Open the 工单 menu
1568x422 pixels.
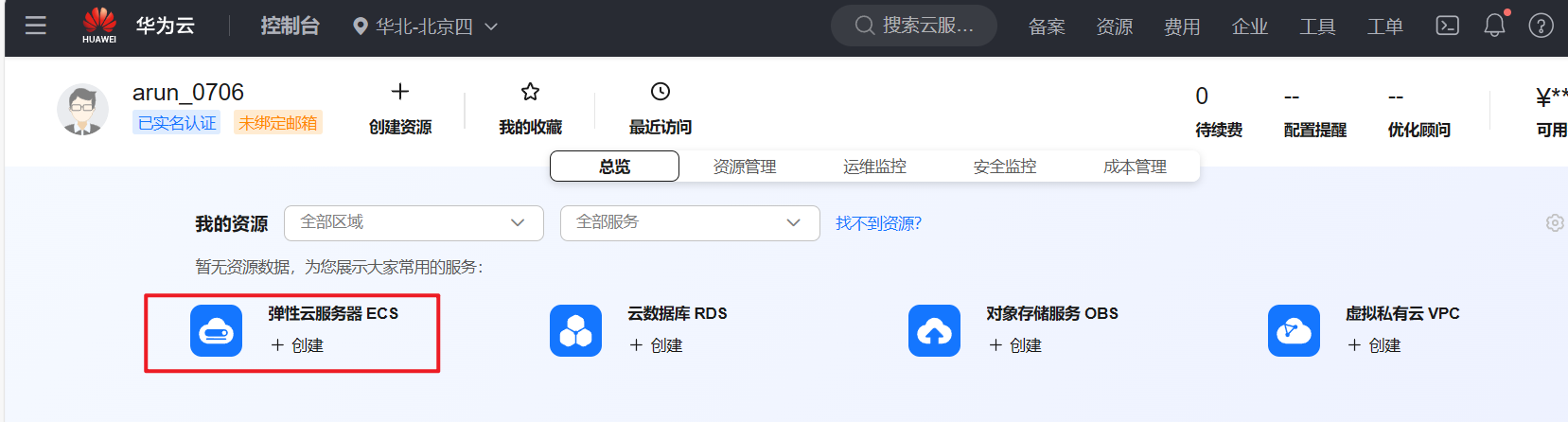pos(1385,26)
